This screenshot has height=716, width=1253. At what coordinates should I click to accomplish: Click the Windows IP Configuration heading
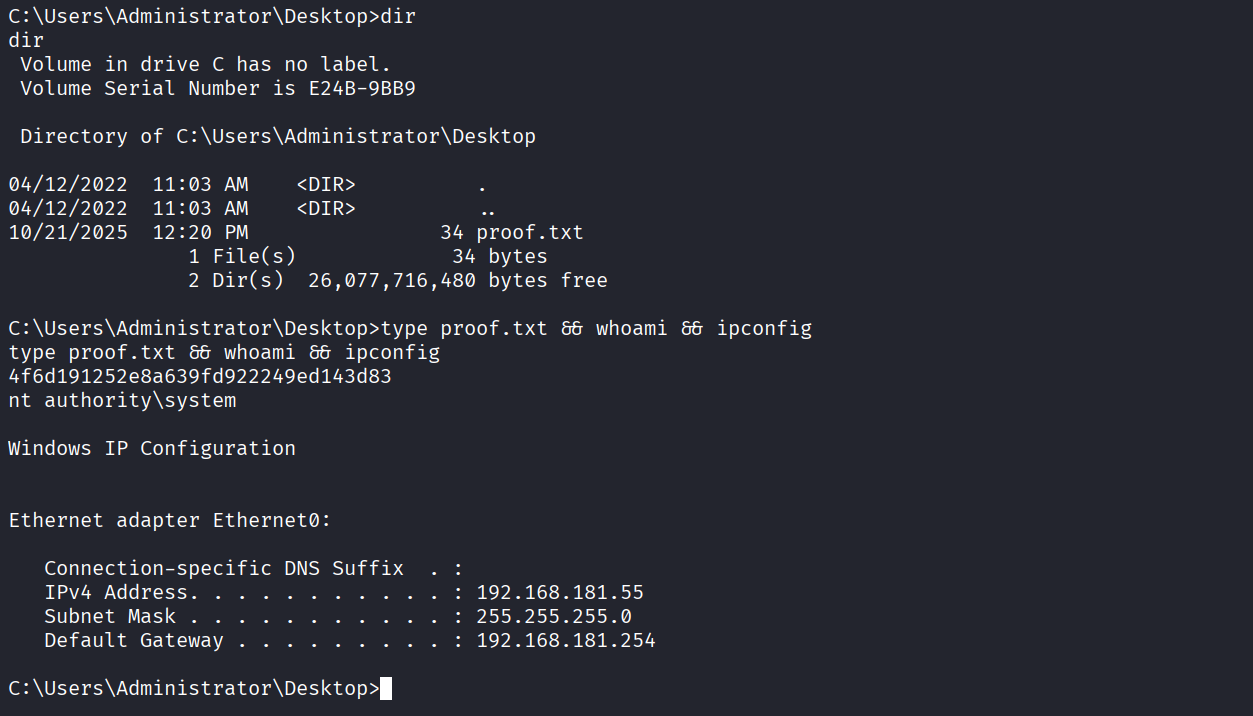pos(152,449)
